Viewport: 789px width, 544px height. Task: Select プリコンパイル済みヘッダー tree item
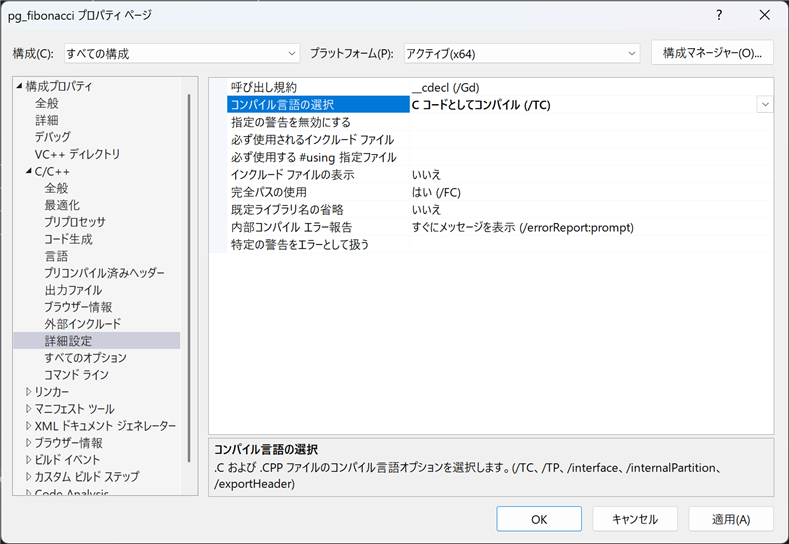104,273
